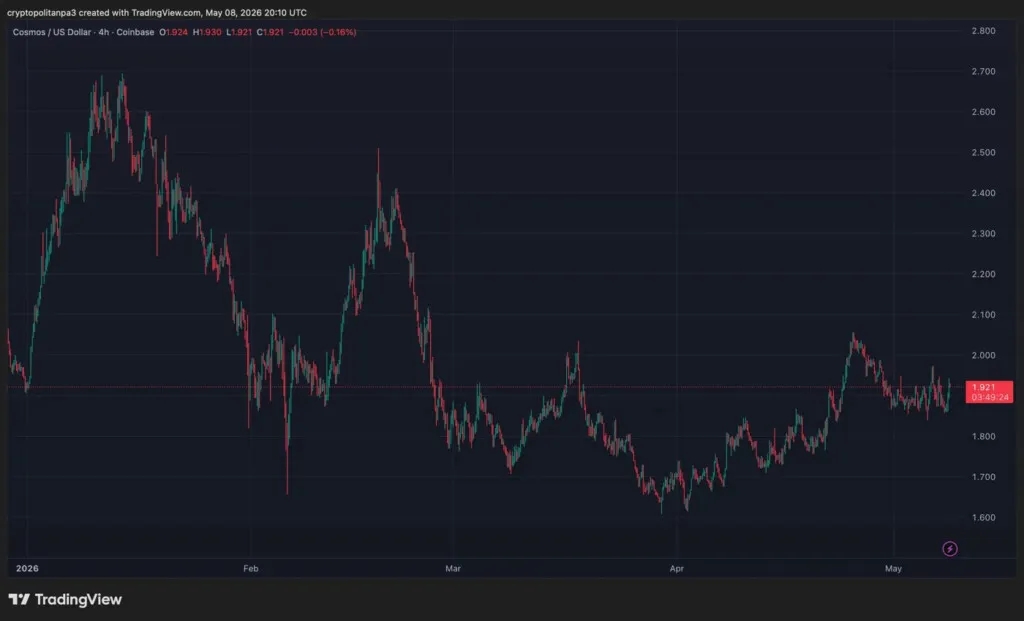Click the close value C1.921 in legend
Viewport: 1024px width, 621px height.
pos(270,32)
